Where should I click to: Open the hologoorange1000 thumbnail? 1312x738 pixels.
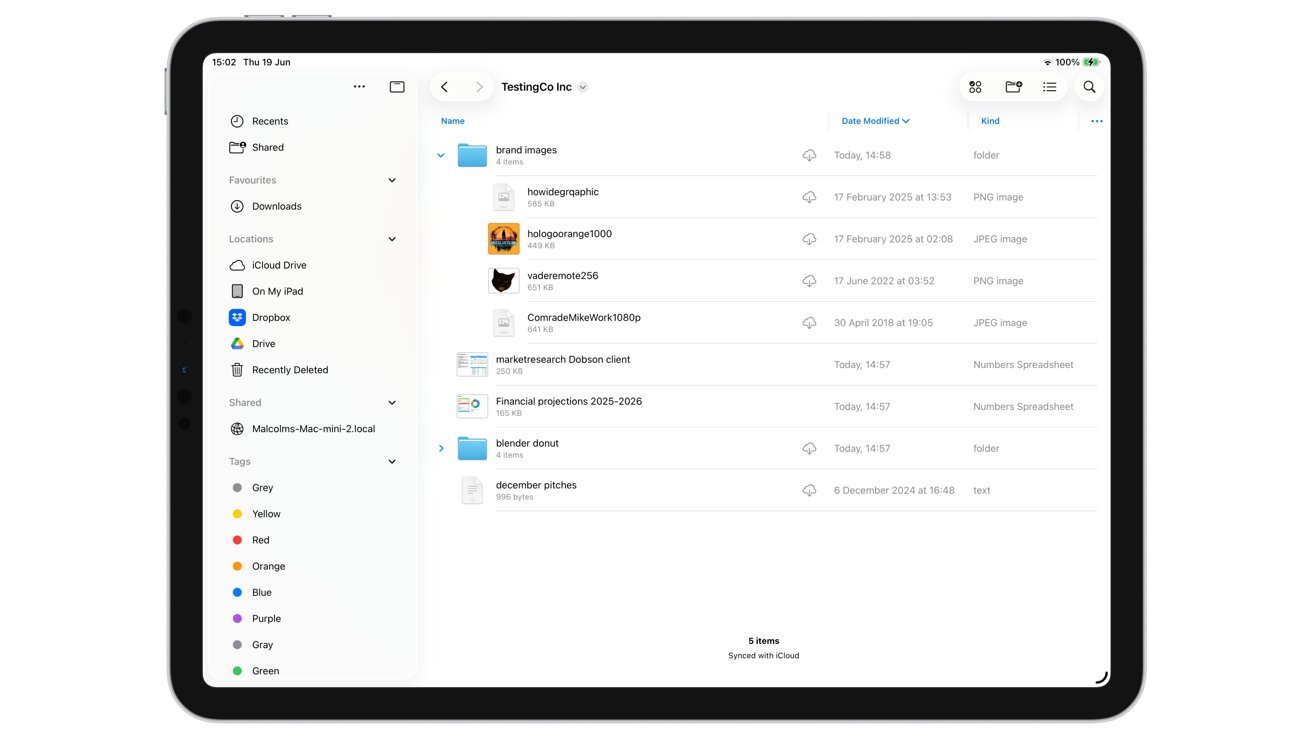point(504,239)
